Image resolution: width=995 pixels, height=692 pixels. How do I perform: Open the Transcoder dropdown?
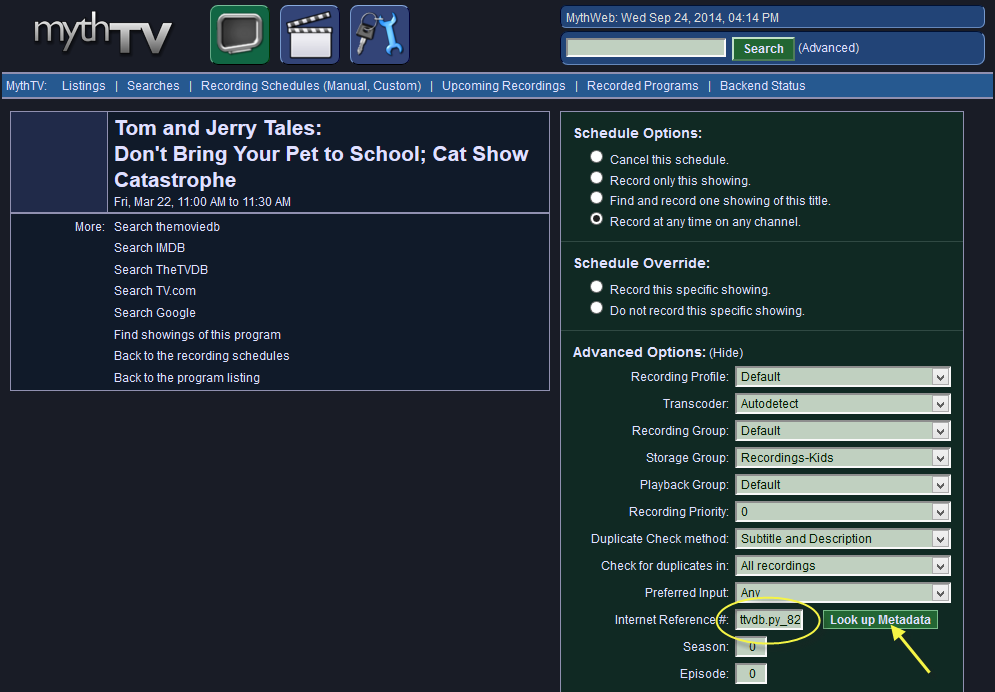coord(843,404)
